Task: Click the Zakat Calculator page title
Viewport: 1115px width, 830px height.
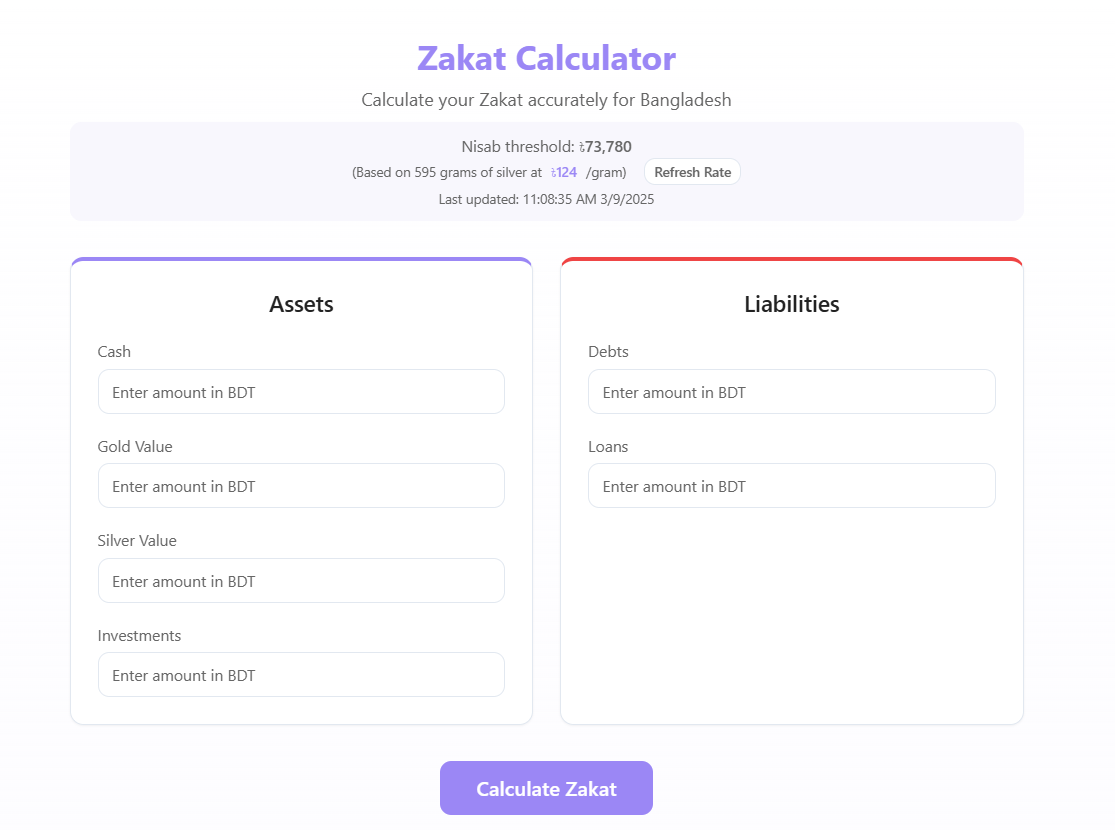Action: tap(546, 58)
